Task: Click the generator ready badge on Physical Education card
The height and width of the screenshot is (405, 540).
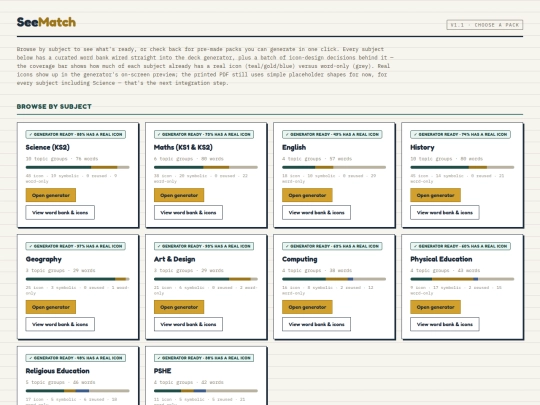Action: 460,246
